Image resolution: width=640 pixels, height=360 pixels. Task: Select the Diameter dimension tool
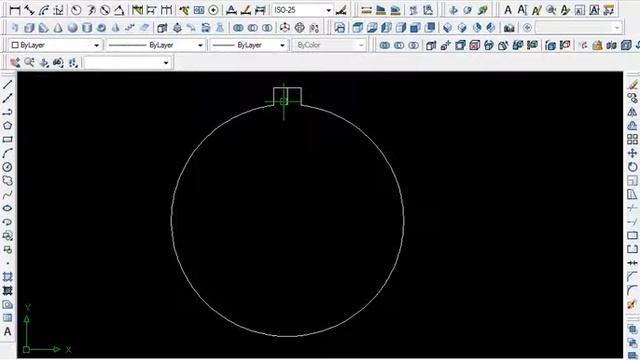[x=105, y=10]
